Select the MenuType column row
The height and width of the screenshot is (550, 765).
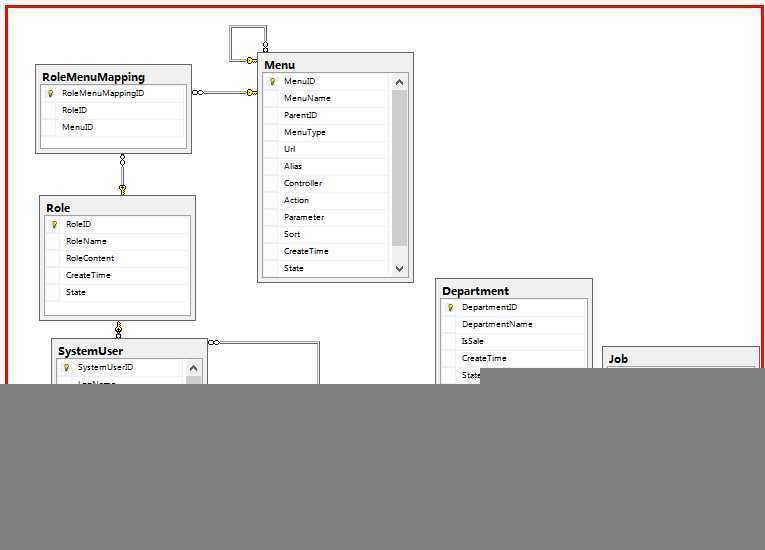[x=326, y=132]
